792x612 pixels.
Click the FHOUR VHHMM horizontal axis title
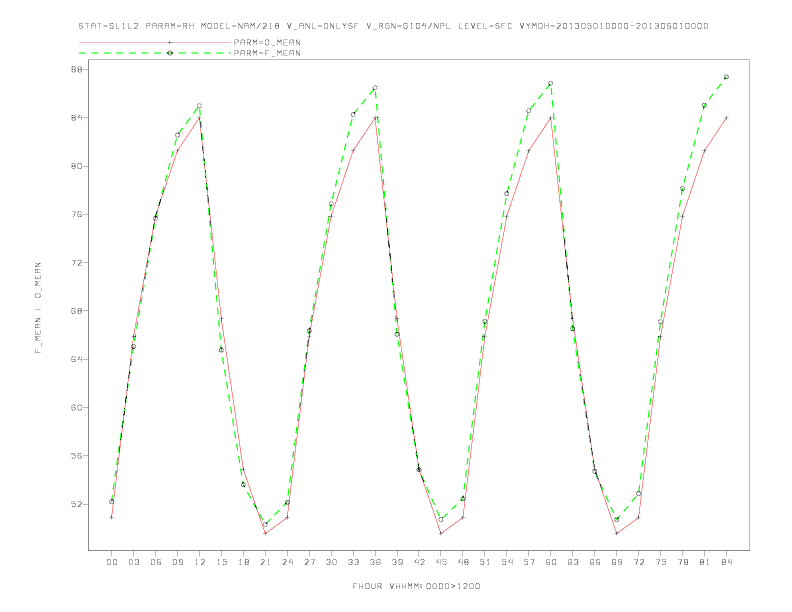[x=416, y=586]
